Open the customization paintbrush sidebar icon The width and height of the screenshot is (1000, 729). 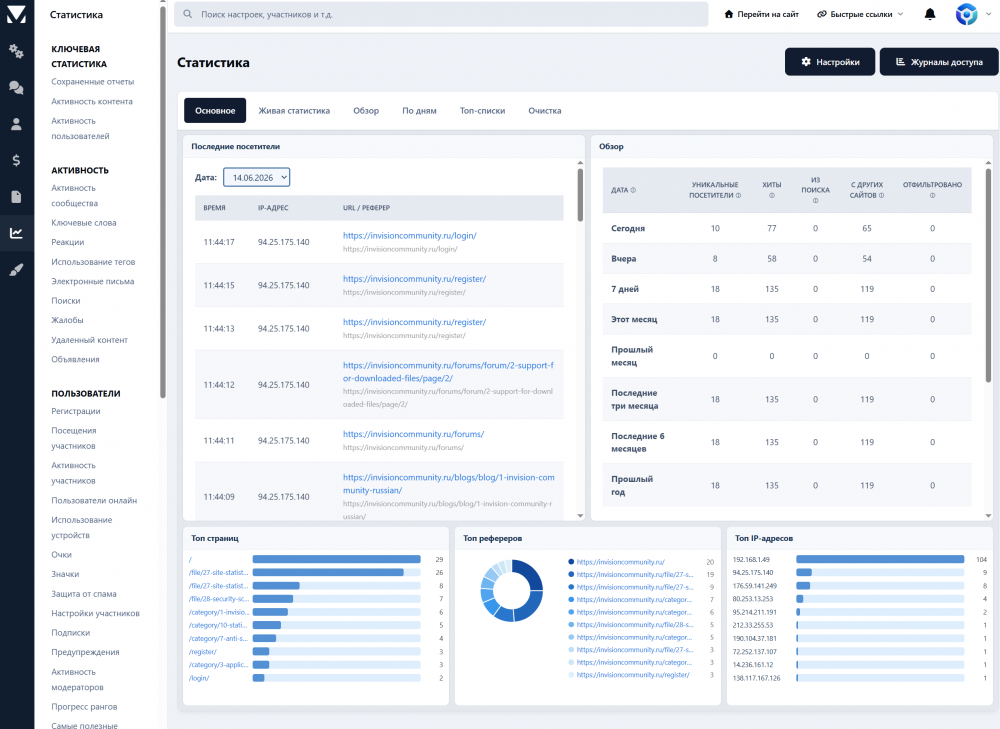click(x=17, y=270)
